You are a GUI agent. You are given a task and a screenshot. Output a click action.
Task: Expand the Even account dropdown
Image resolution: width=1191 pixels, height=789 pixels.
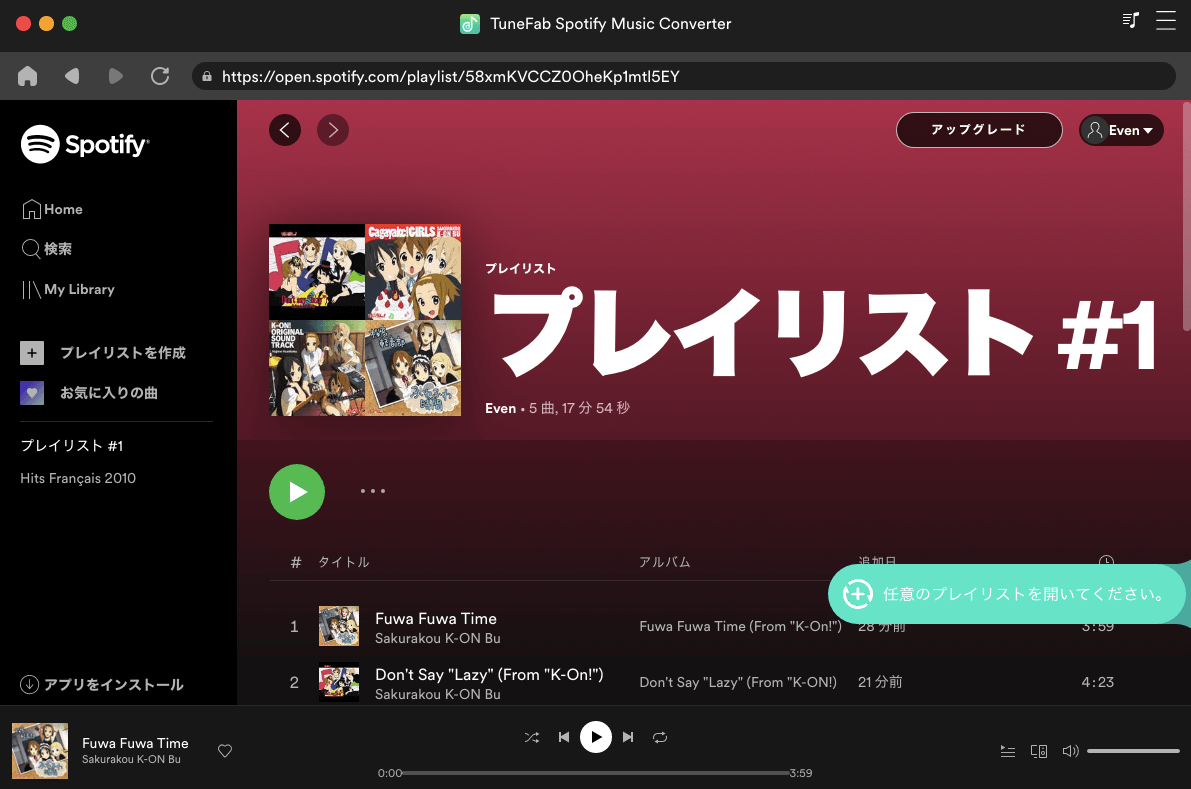[x=1121, y=130]
